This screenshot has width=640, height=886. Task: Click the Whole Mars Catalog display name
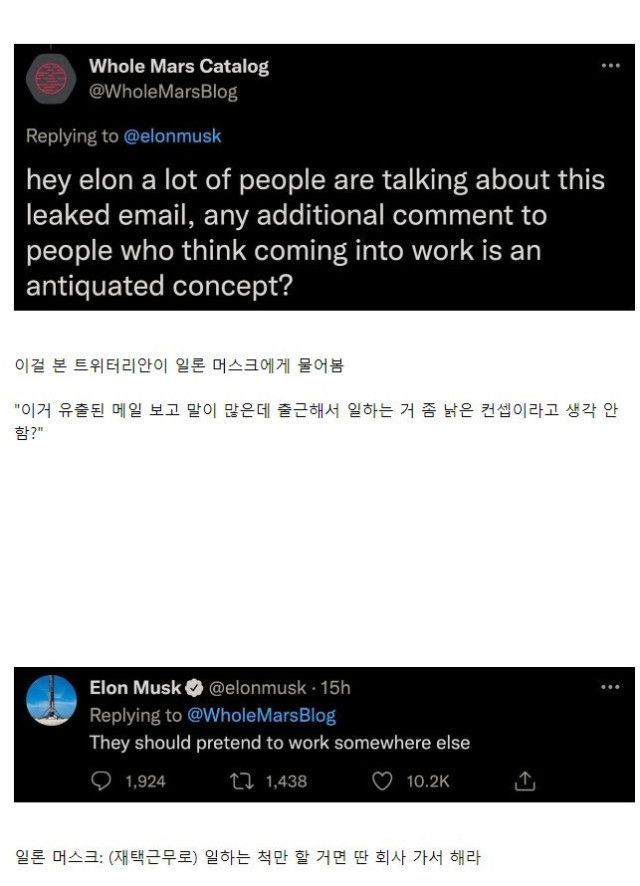179,67
